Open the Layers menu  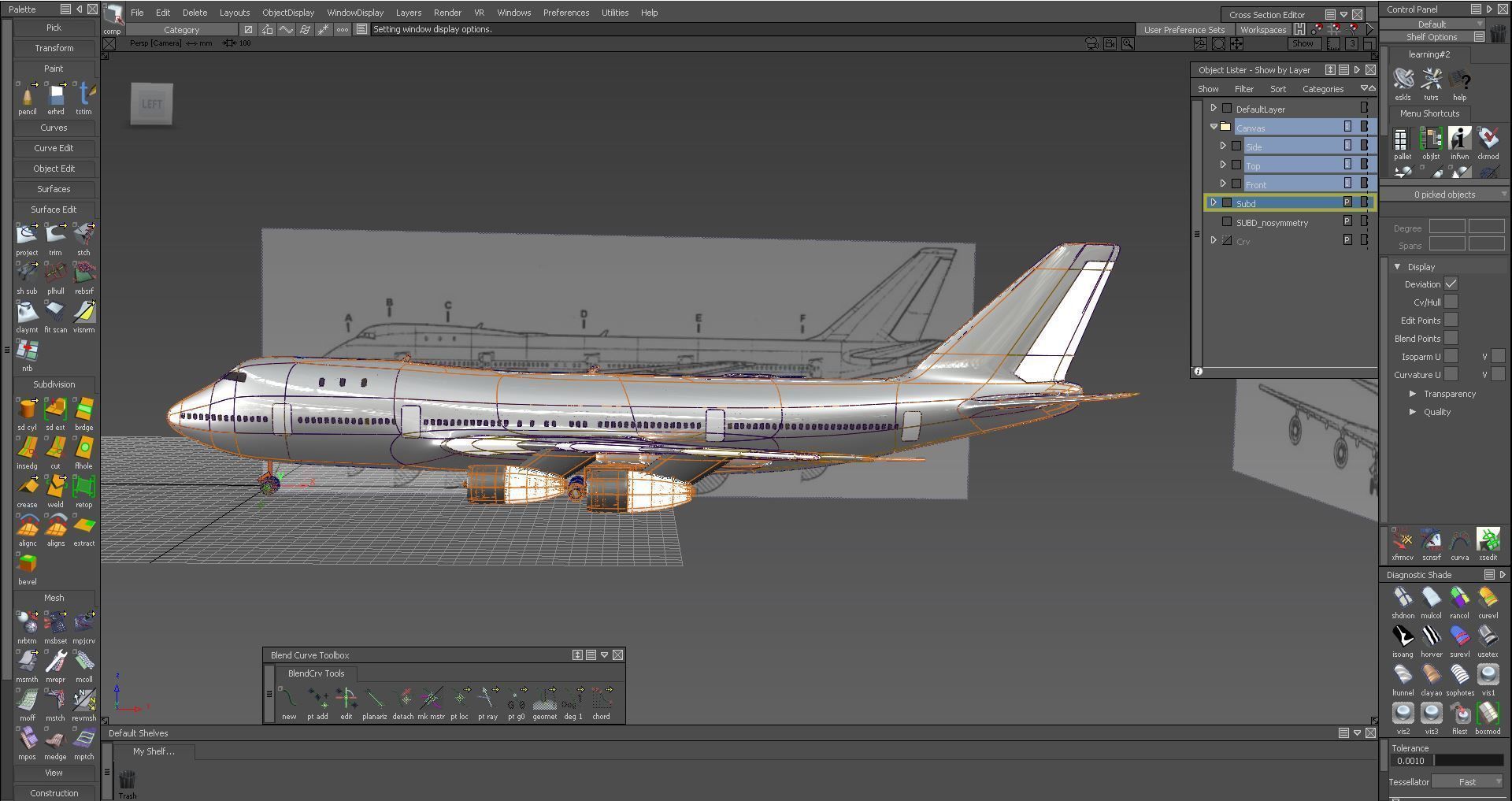(408, 13)
